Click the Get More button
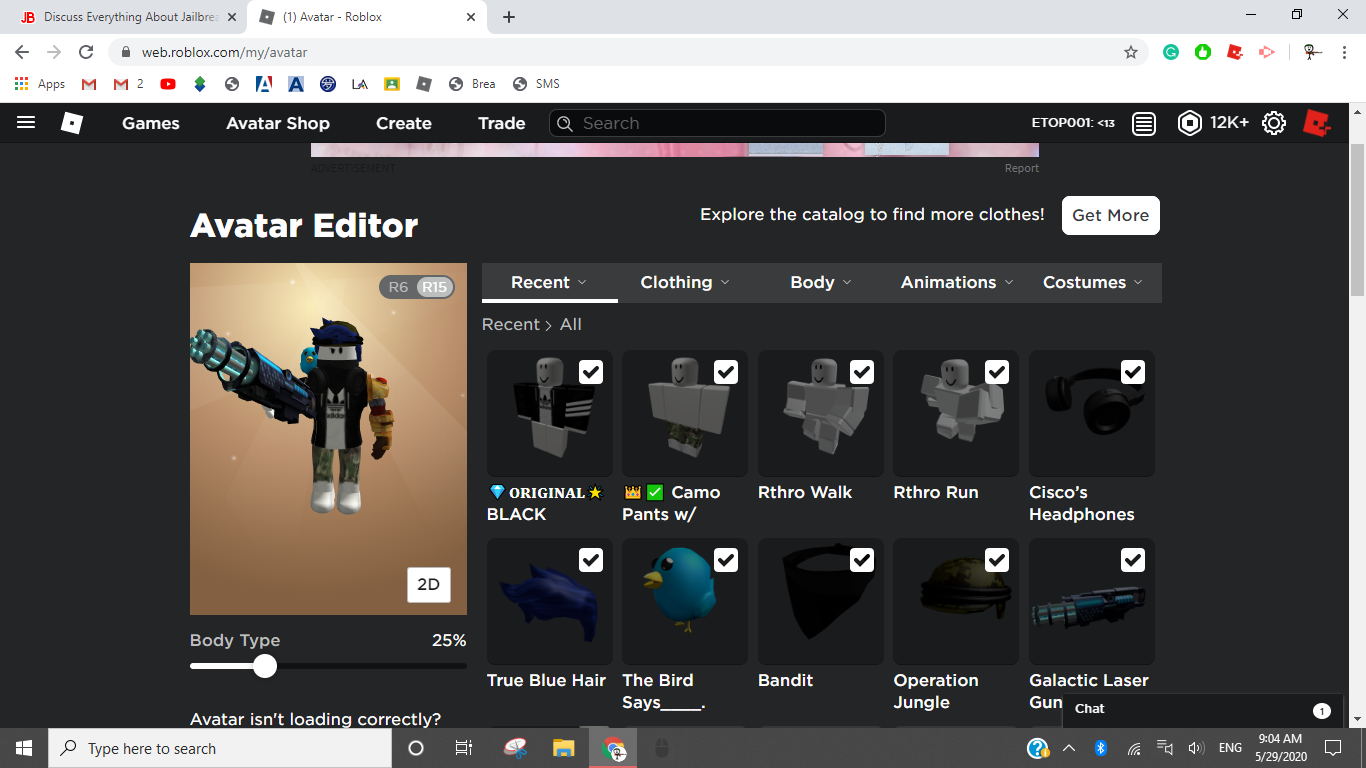 click(x=1110, y=215)
